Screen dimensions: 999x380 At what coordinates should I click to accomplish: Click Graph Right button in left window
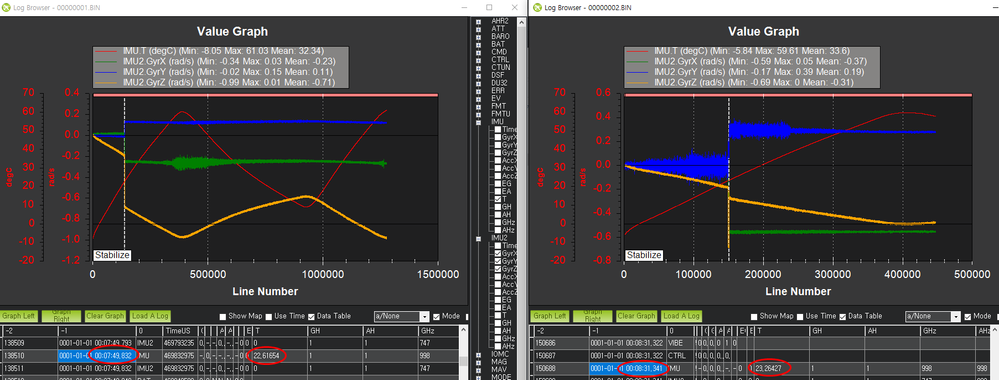[x=61, y=316]
